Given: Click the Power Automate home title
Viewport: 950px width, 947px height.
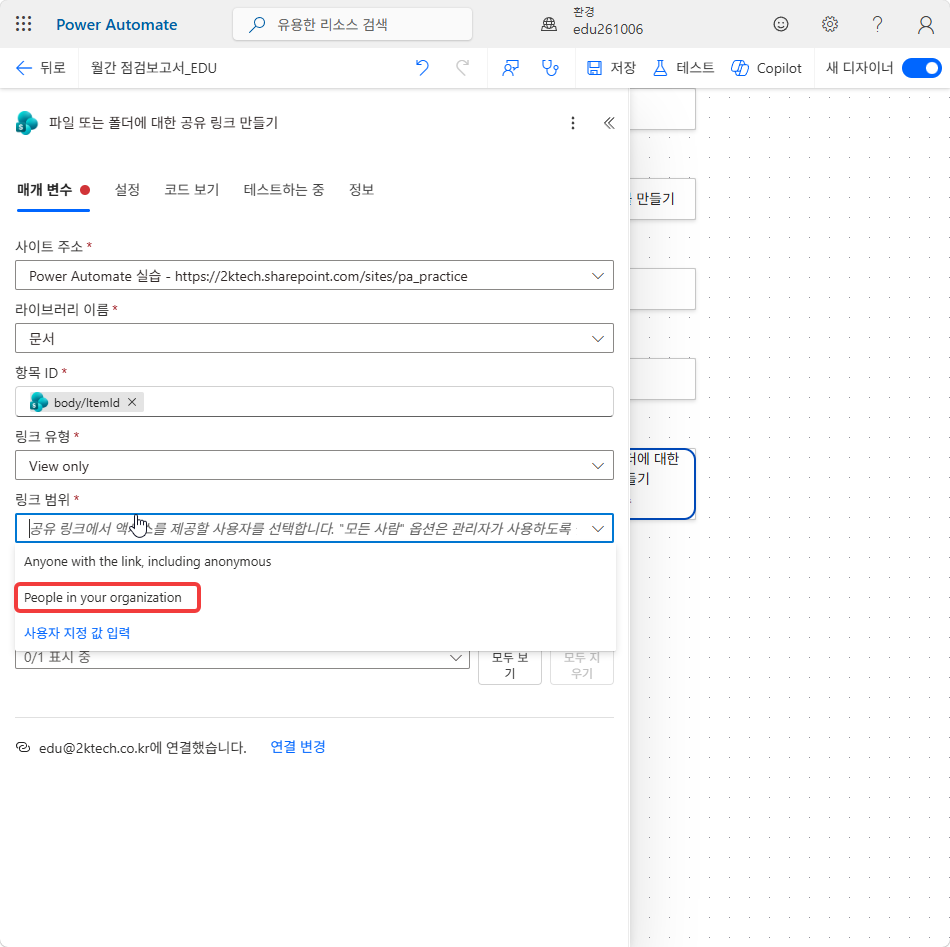Looking at the screenshot, I should 116,25.
